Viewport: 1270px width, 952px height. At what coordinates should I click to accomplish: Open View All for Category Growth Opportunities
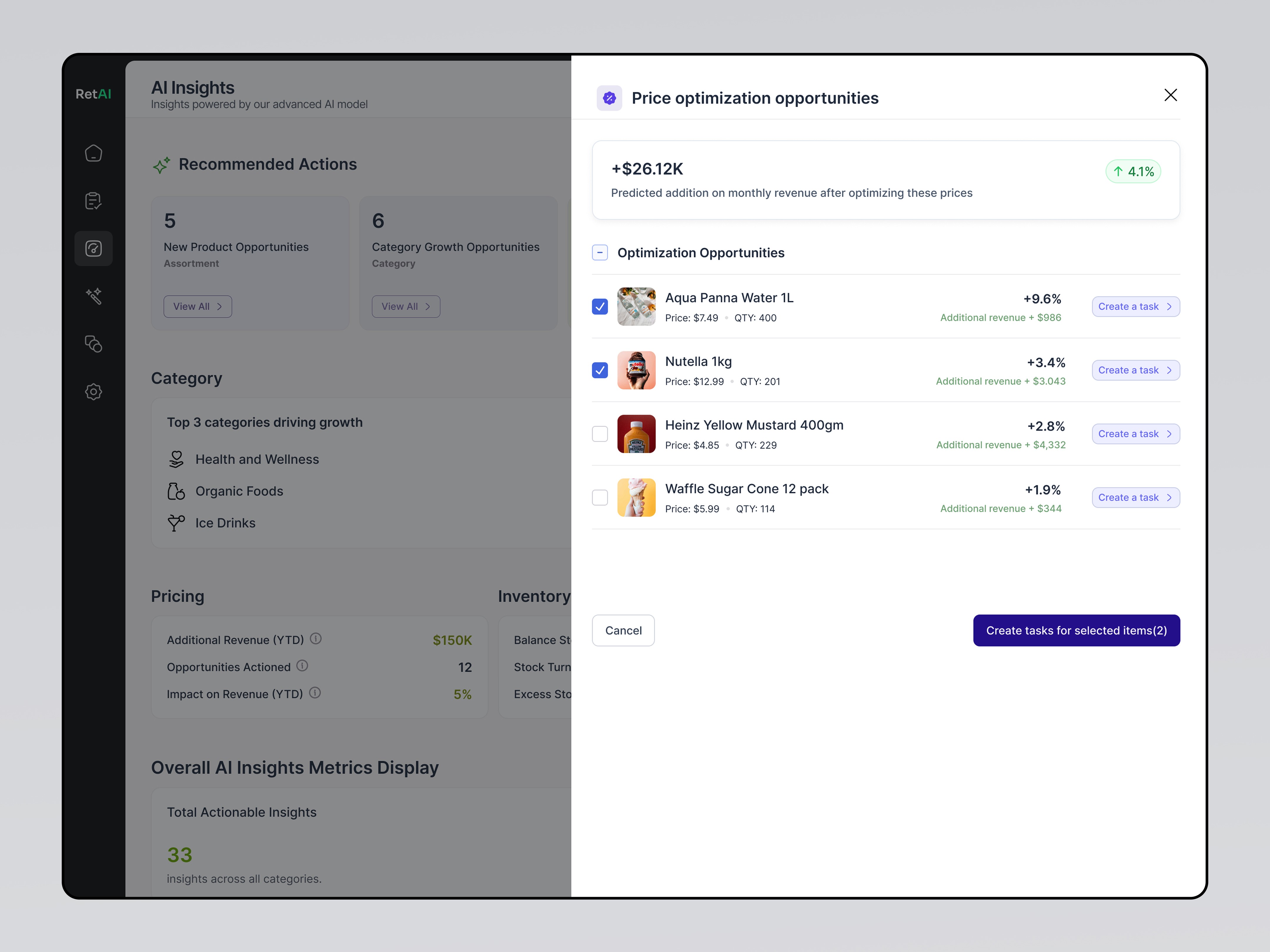(x=405, y=306)
